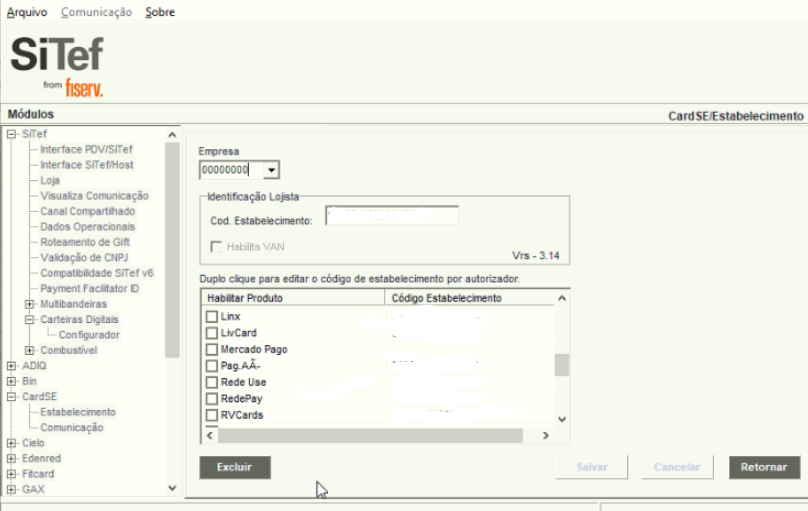Enable the Pag.AÃ- product checkbox

[211, 366]
